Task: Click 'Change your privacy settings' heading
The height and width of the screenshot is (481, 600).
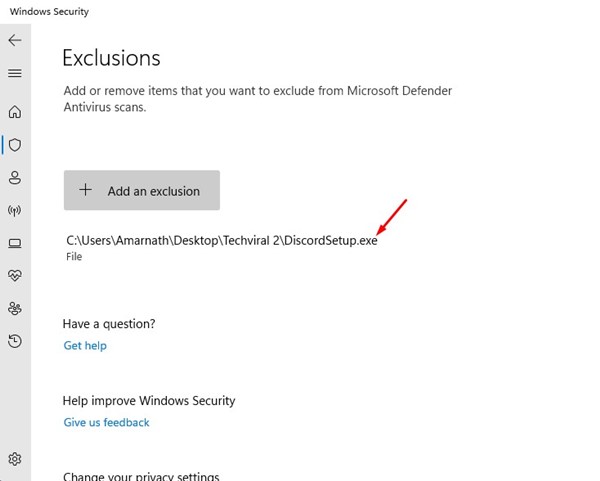Action: 141,476
